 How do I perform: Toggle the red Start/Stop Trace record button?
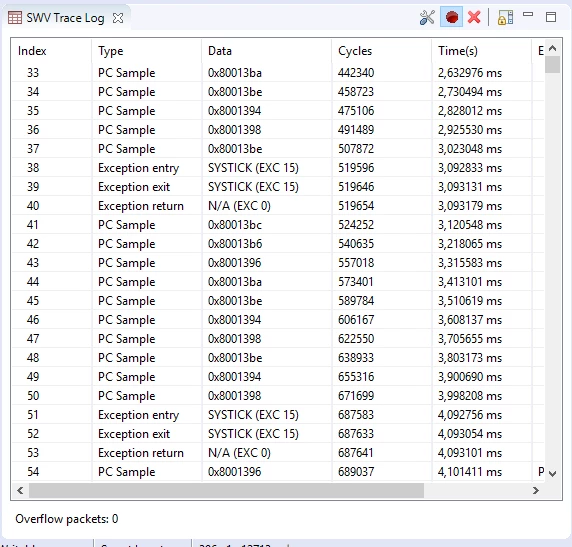click(452, 17)
